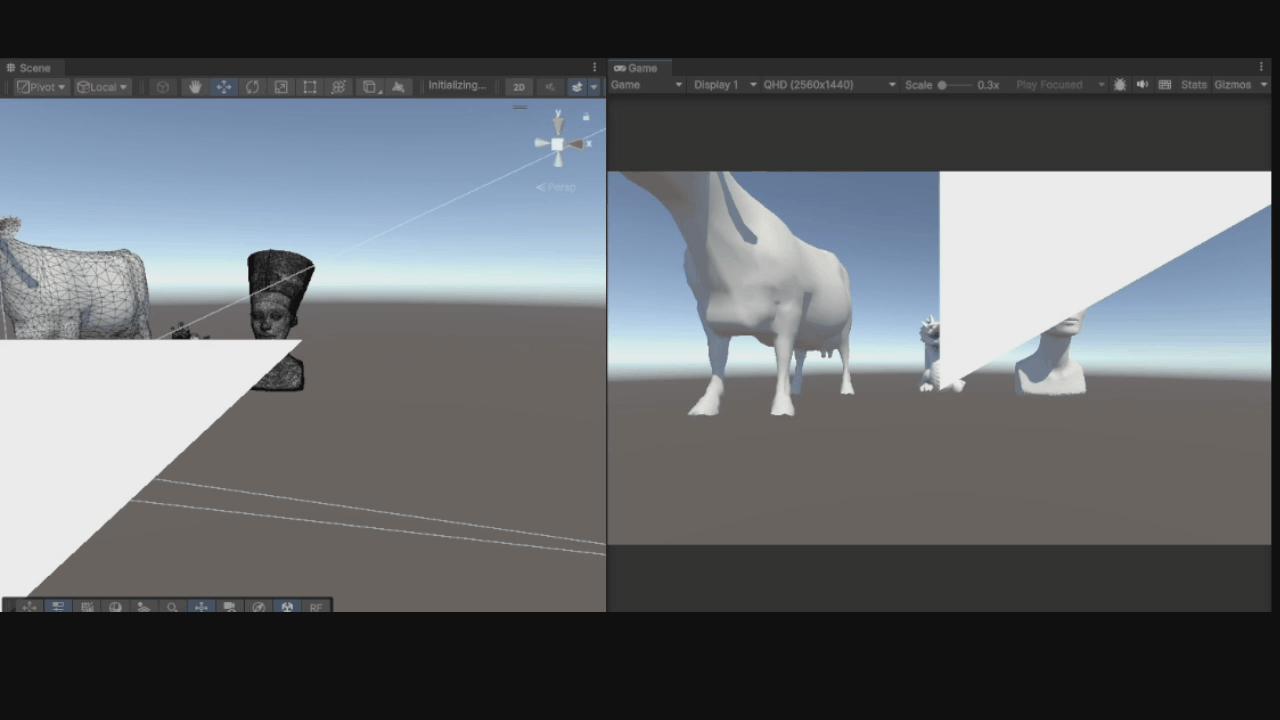1280x720 pixels.
Task: Select the Rotate tool in Scene toolbar
Action: [252, 87]
